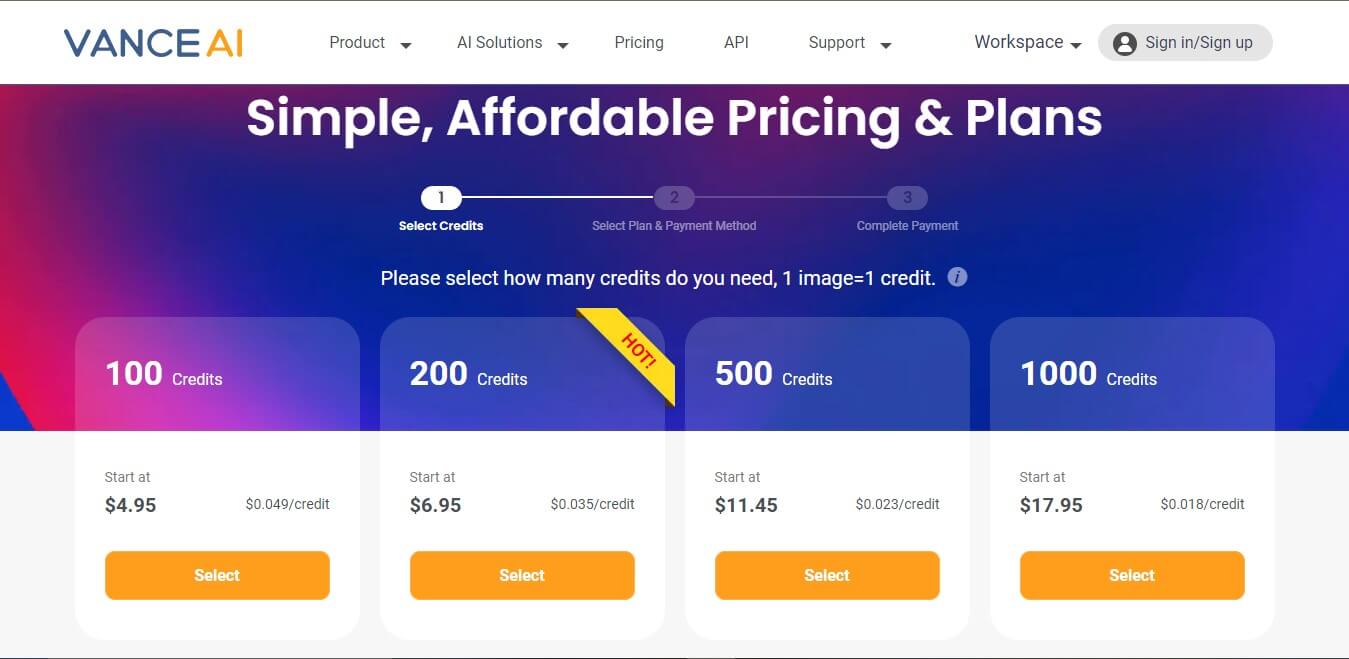Expand the Product dropdown arrow
Screen dimensions: 1349x659
406,45
